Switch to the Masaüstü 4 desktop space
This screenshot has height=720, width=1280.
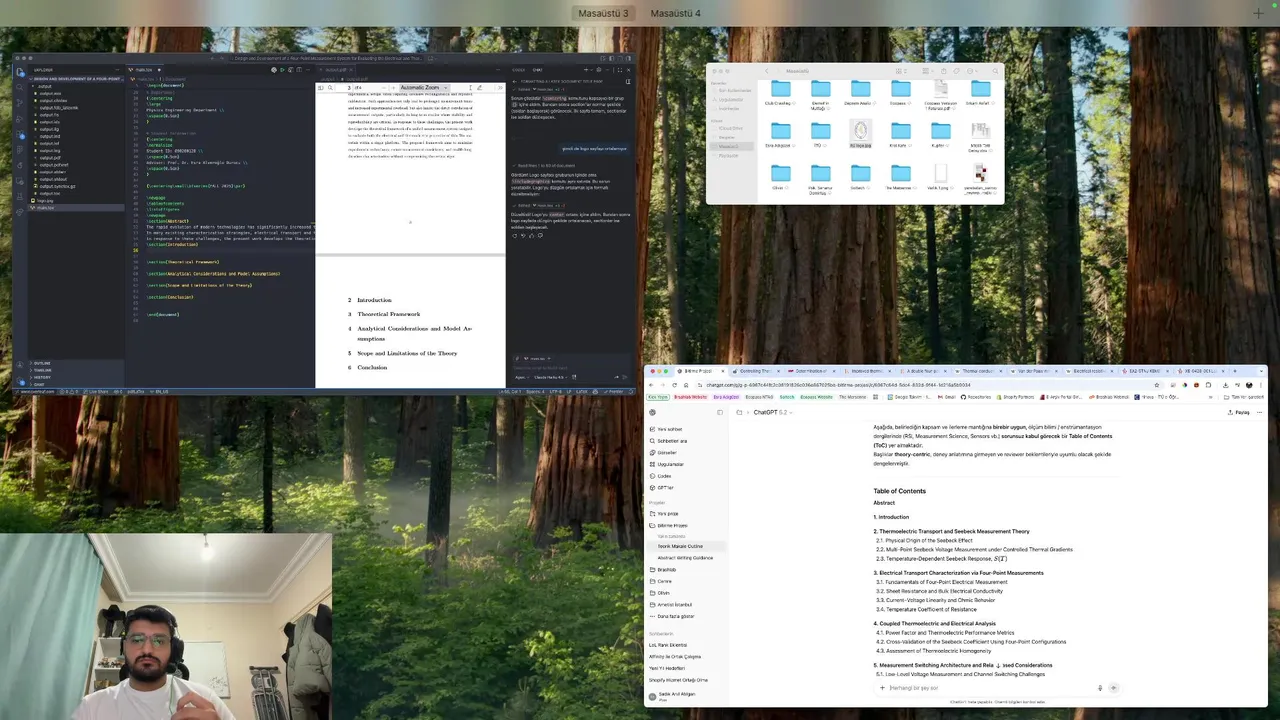(x=675, y=13)
